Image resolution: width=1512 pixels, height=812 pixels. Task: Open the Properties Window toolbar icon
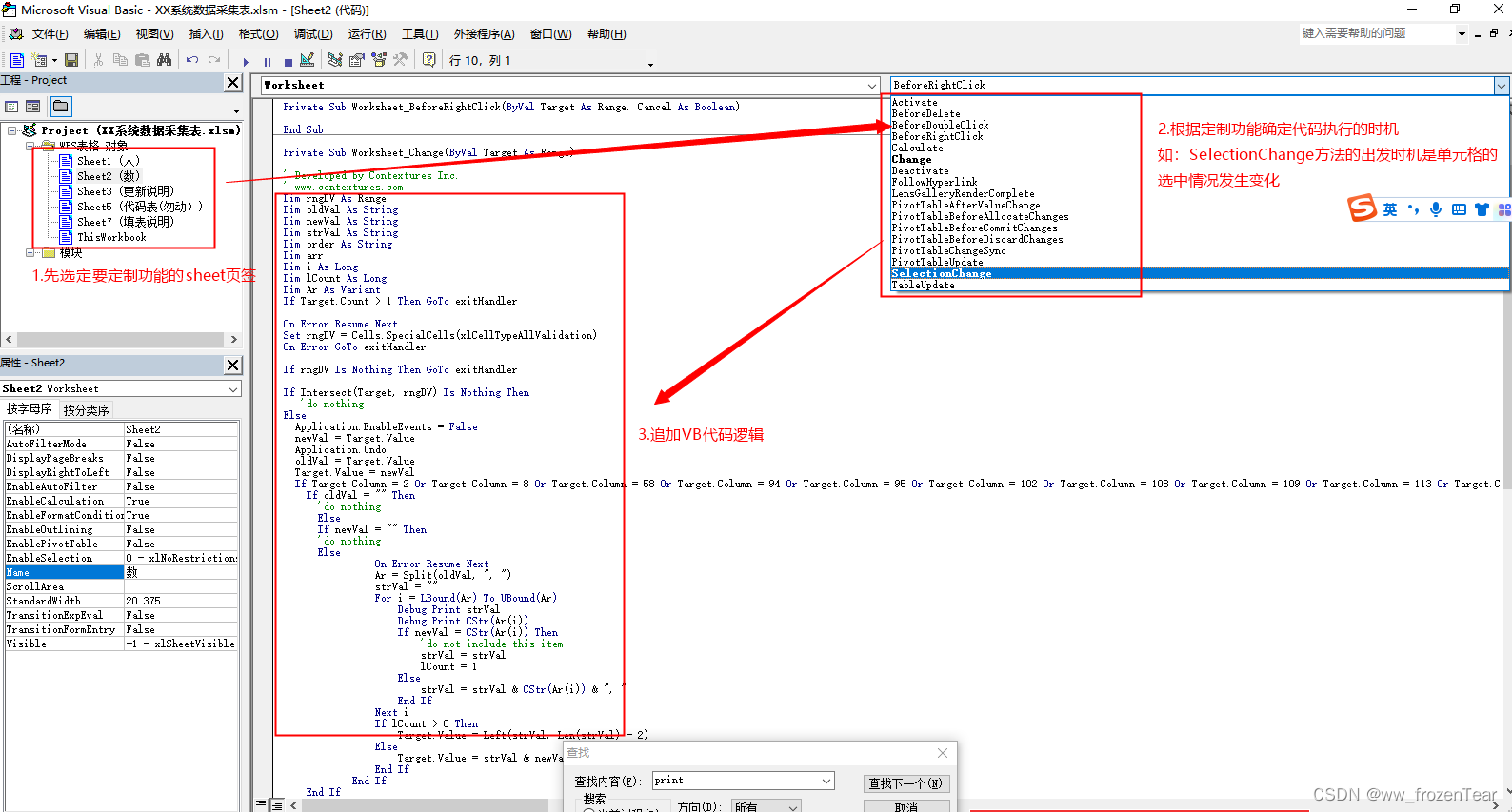pyautogui.click(x=357, y=60)
